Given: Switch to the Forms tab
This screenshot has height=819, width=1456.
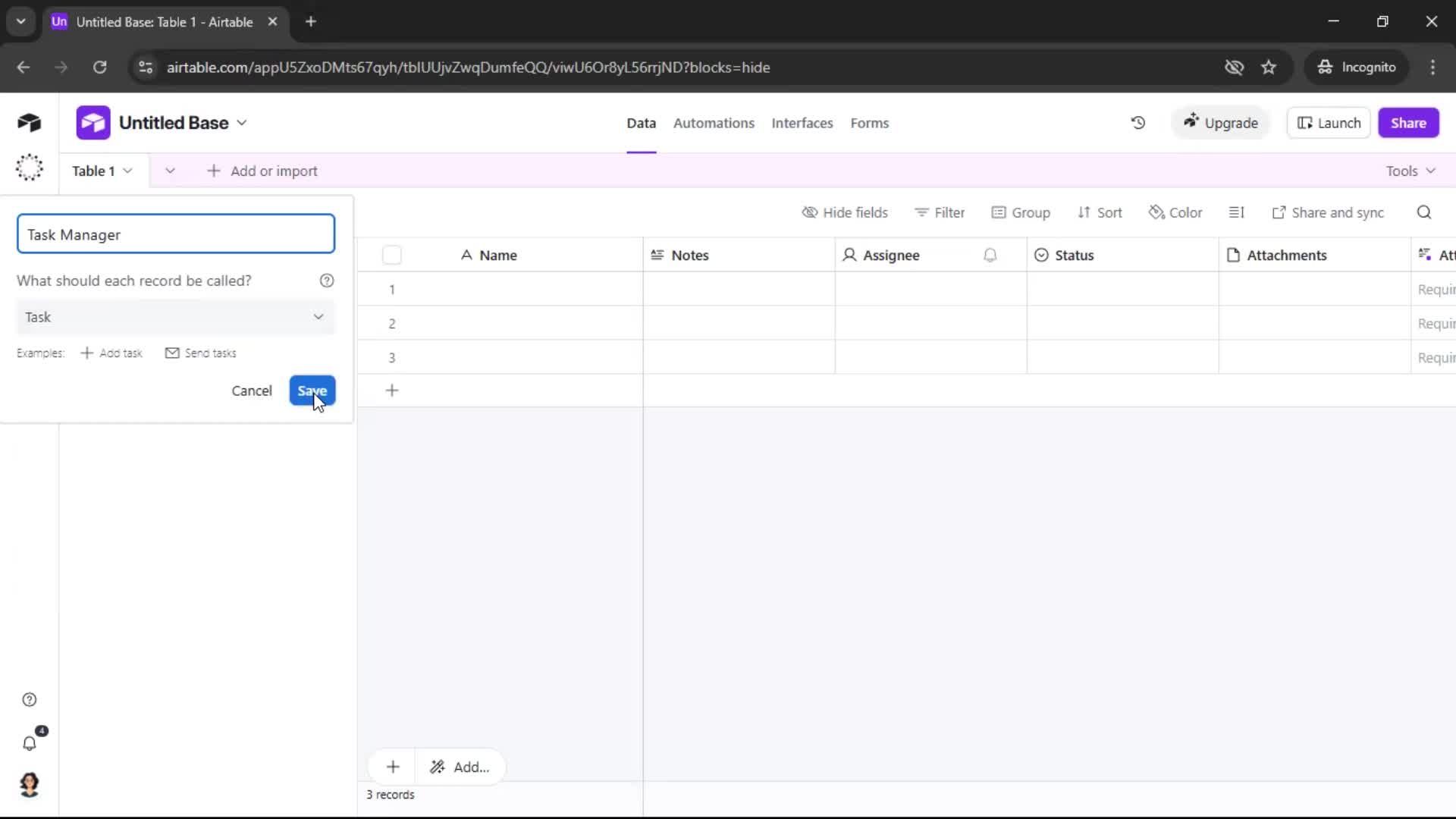Looking at the screenshot, I should 869,123.
